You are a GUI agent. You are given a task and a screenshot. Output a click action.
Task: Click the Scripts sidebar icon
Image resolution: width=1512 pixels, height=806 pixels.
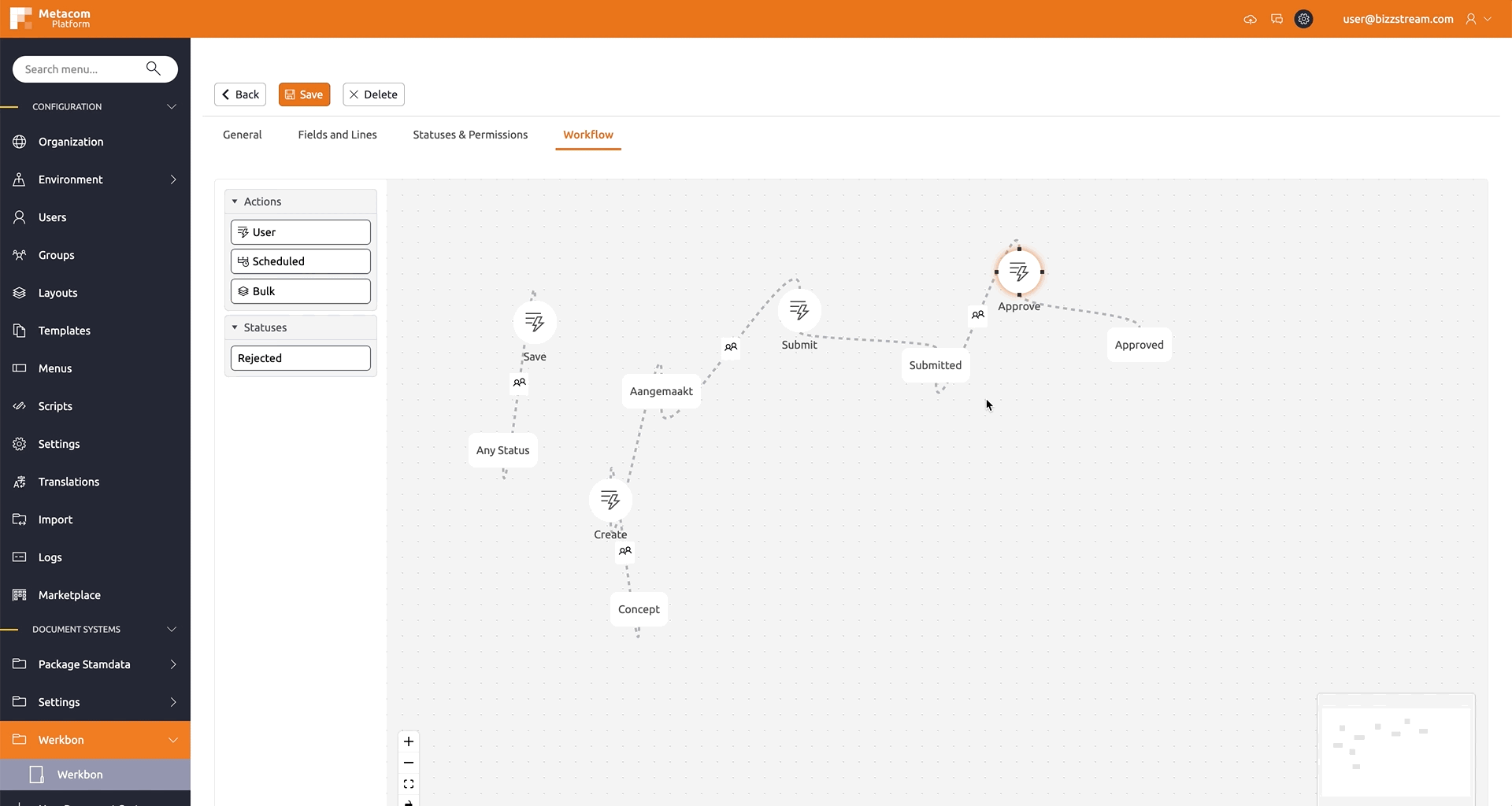[x=20, y=406]
